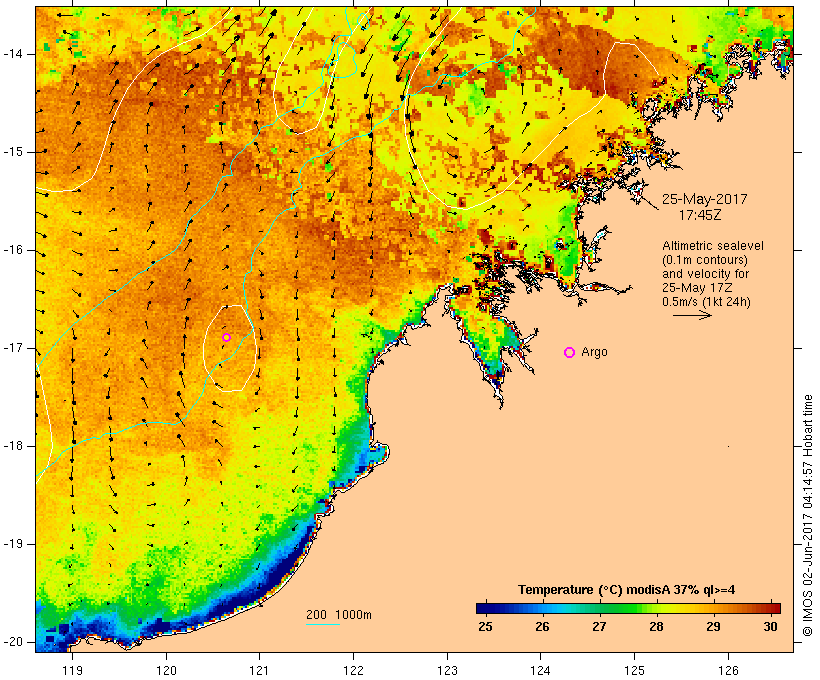Click the longitude axis label '126'
This screenshot has width=820, height=680.
[x=728, y=670]
